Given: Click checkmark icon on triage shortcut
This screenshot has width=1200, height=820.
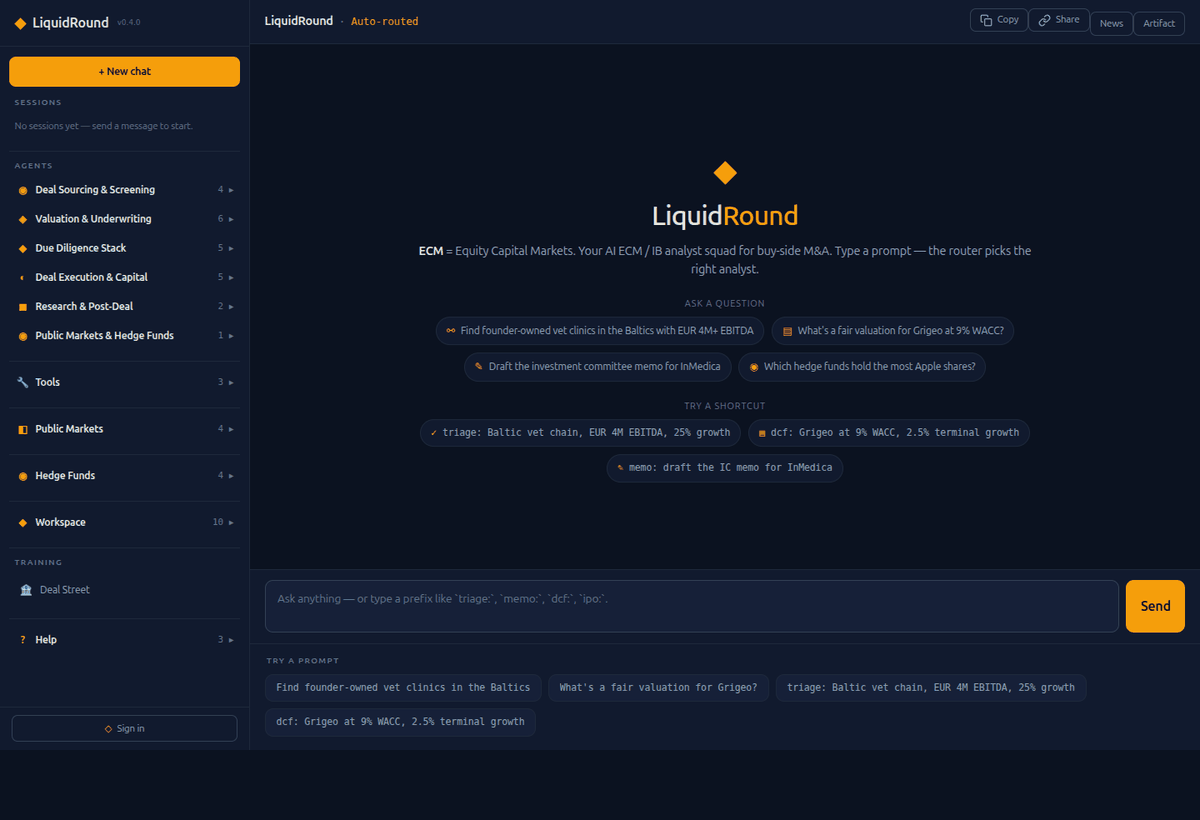Looking at the screenshot, I should pos(433,433).
